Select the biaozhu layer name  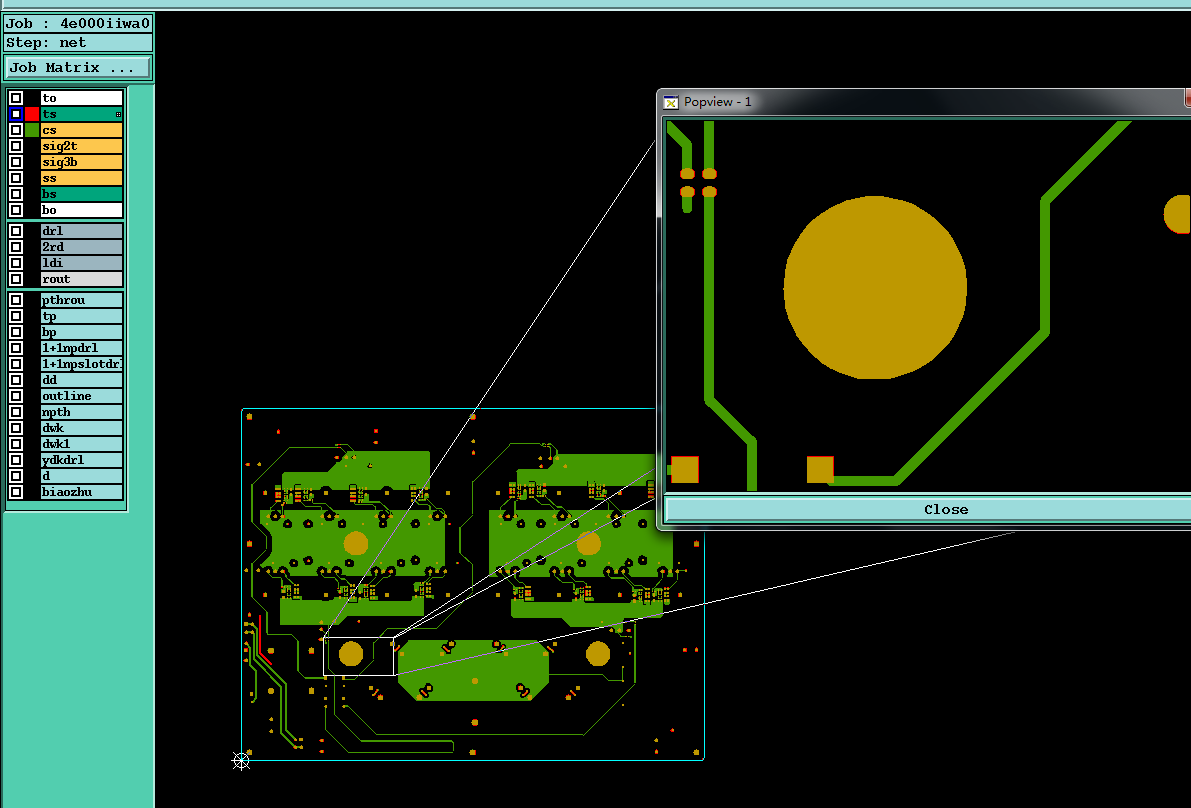point(81,491)
